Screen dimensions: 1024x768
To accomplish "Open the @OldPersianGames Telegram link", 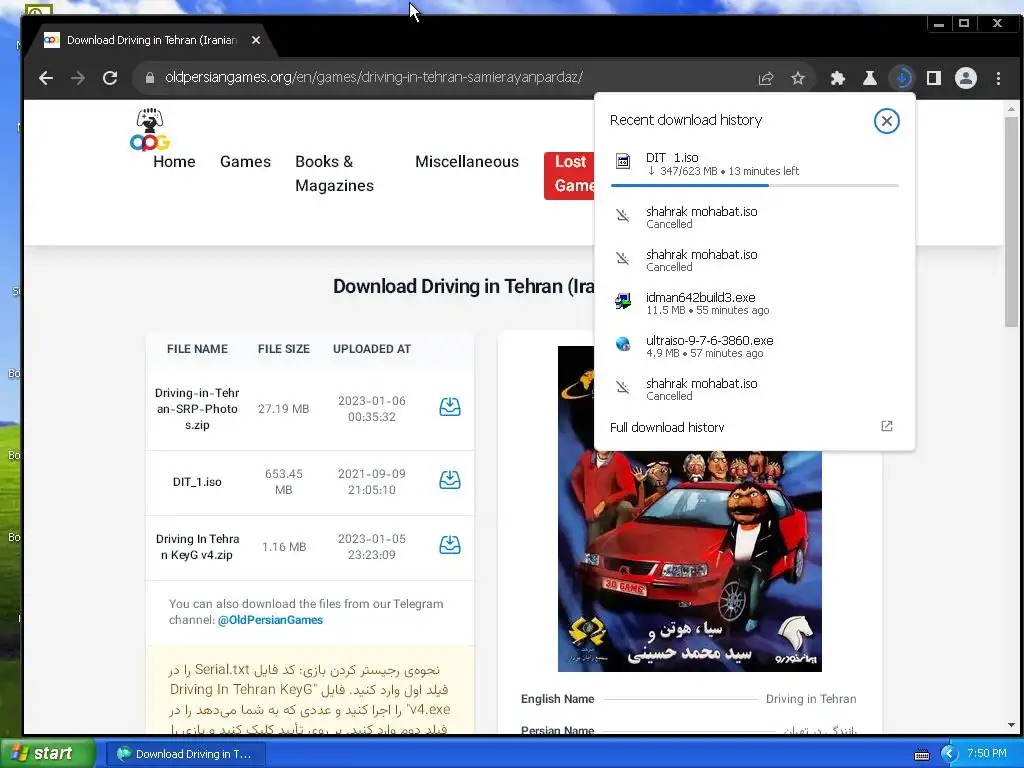I will (x=270, y=620).
